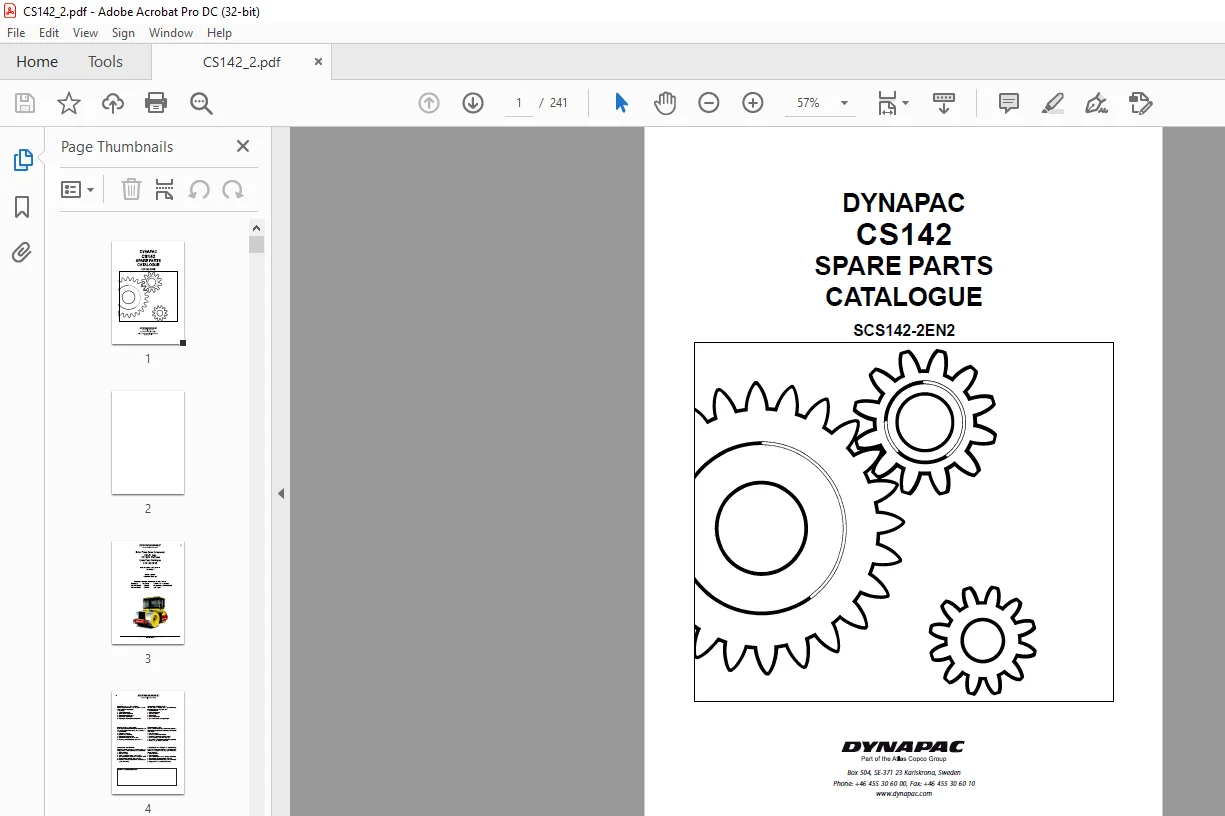Activate the Hand pan tool
Image resolution: width=1225 pixels, height=816 pixels.
click(665, 103)
